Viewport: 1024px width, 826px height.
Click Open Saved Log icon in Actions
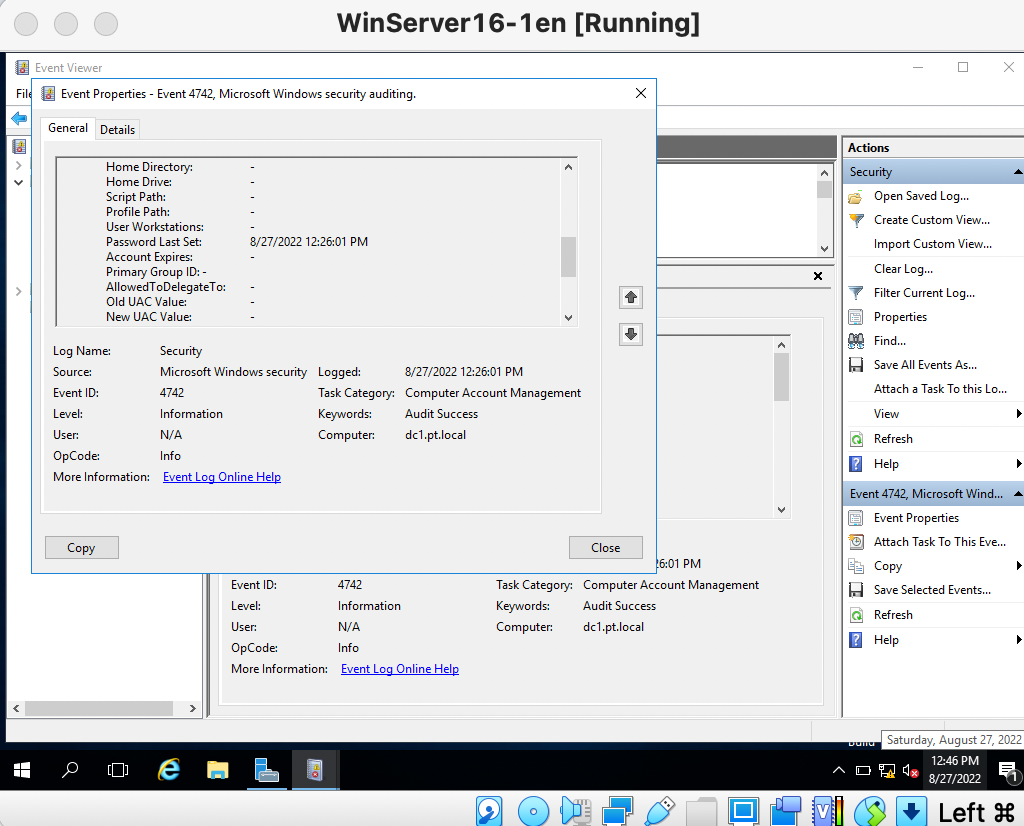click(x=856, y=197)
